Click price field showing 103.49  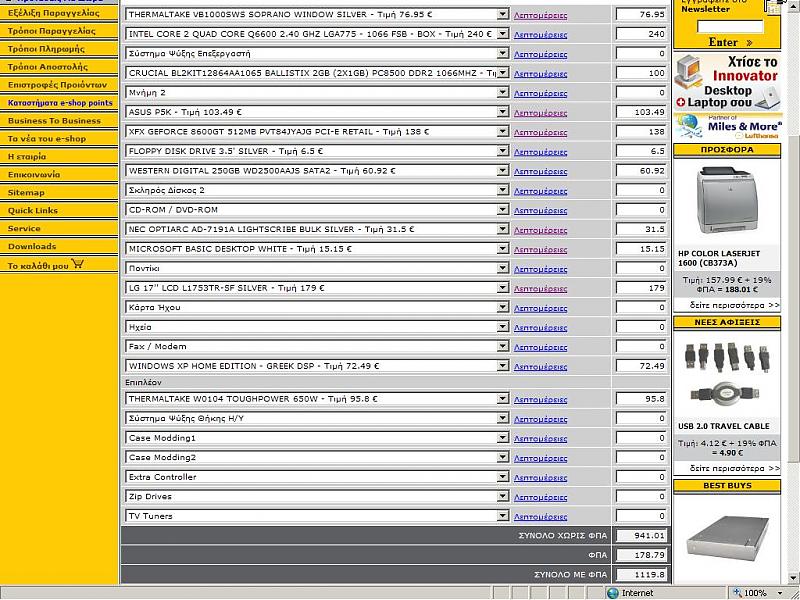(x=641, y=112)
